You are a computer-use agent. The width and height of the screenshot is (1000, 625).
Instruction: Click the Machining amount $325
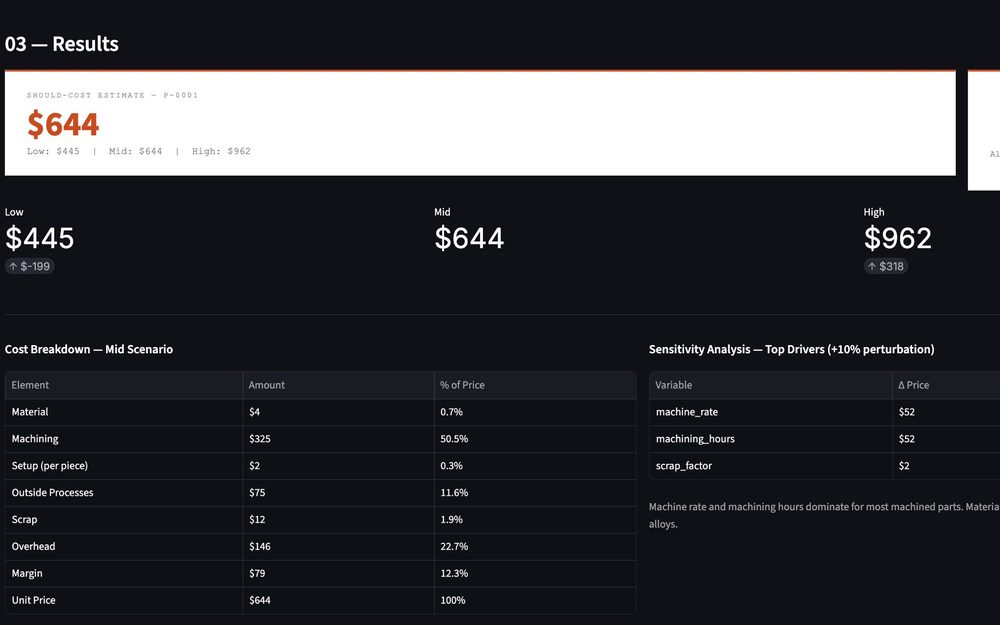tap(338, 439)
